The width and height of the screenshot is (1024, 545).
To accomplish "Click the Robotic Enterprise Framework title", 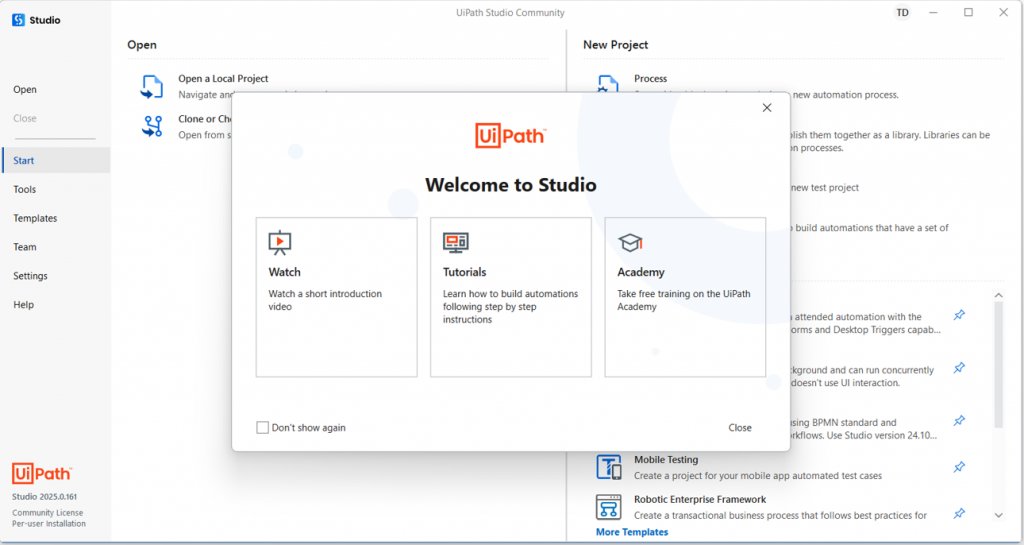I will click(x=700, y=499).
